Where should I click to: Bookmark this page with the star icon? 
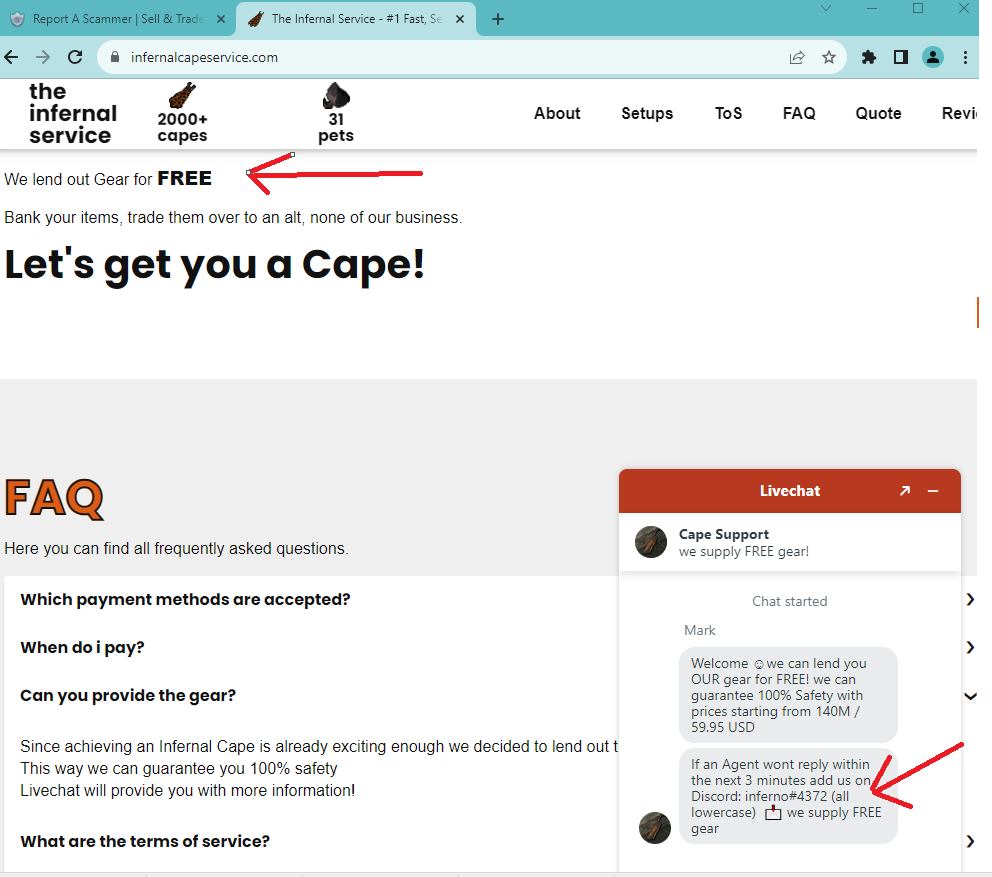829,58
